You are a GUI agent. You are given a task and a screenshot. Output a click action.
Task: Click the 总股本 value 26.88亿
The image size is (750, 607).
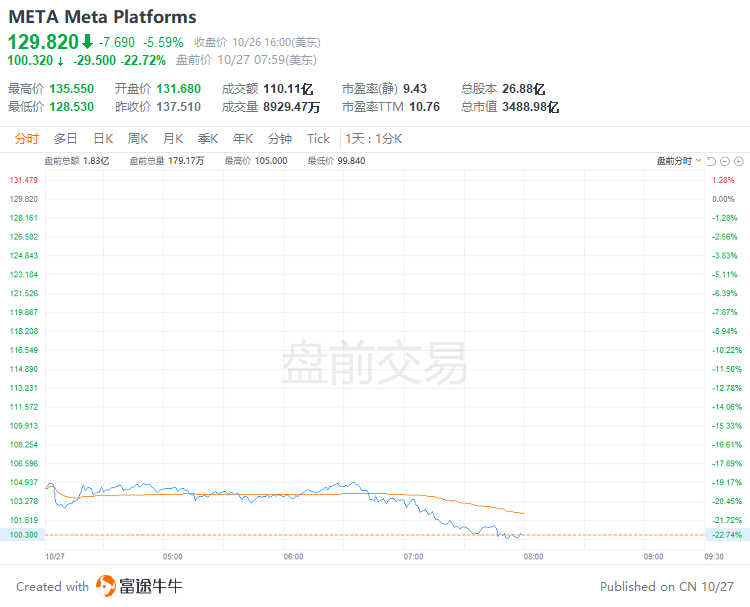(x=523, y=89)
